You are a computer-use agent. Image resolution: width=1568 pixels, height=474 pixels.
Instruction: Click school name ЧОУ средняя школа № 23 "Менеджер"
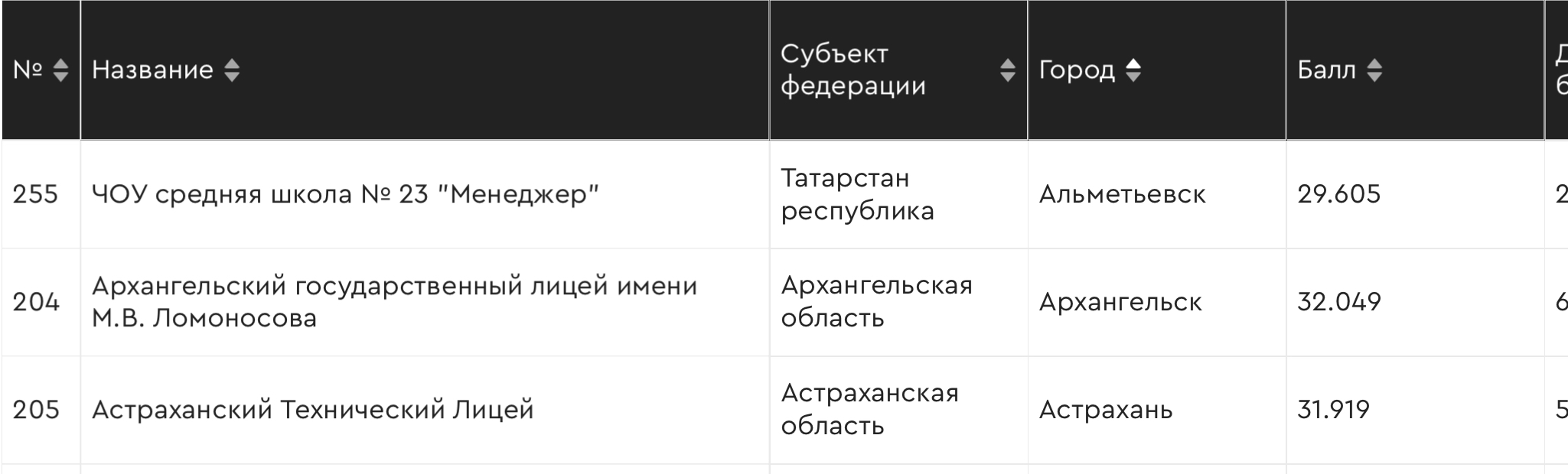[345, 194]
